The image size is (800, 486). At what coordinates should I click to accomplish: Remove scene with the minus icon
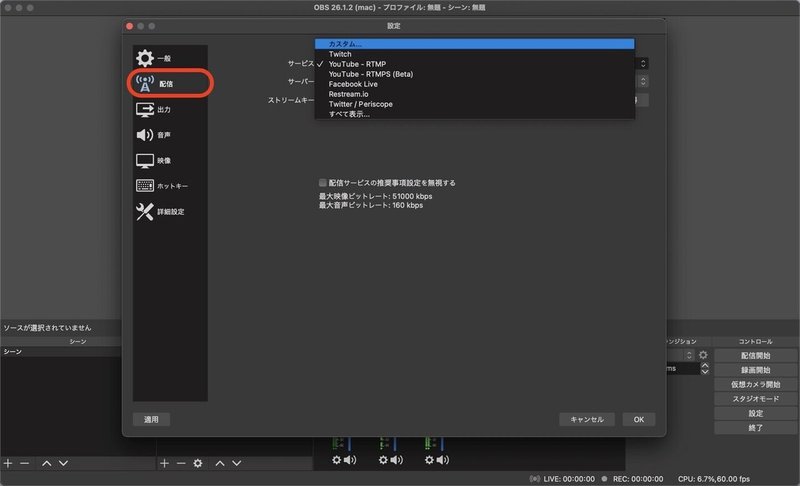(x=24, y=463)
